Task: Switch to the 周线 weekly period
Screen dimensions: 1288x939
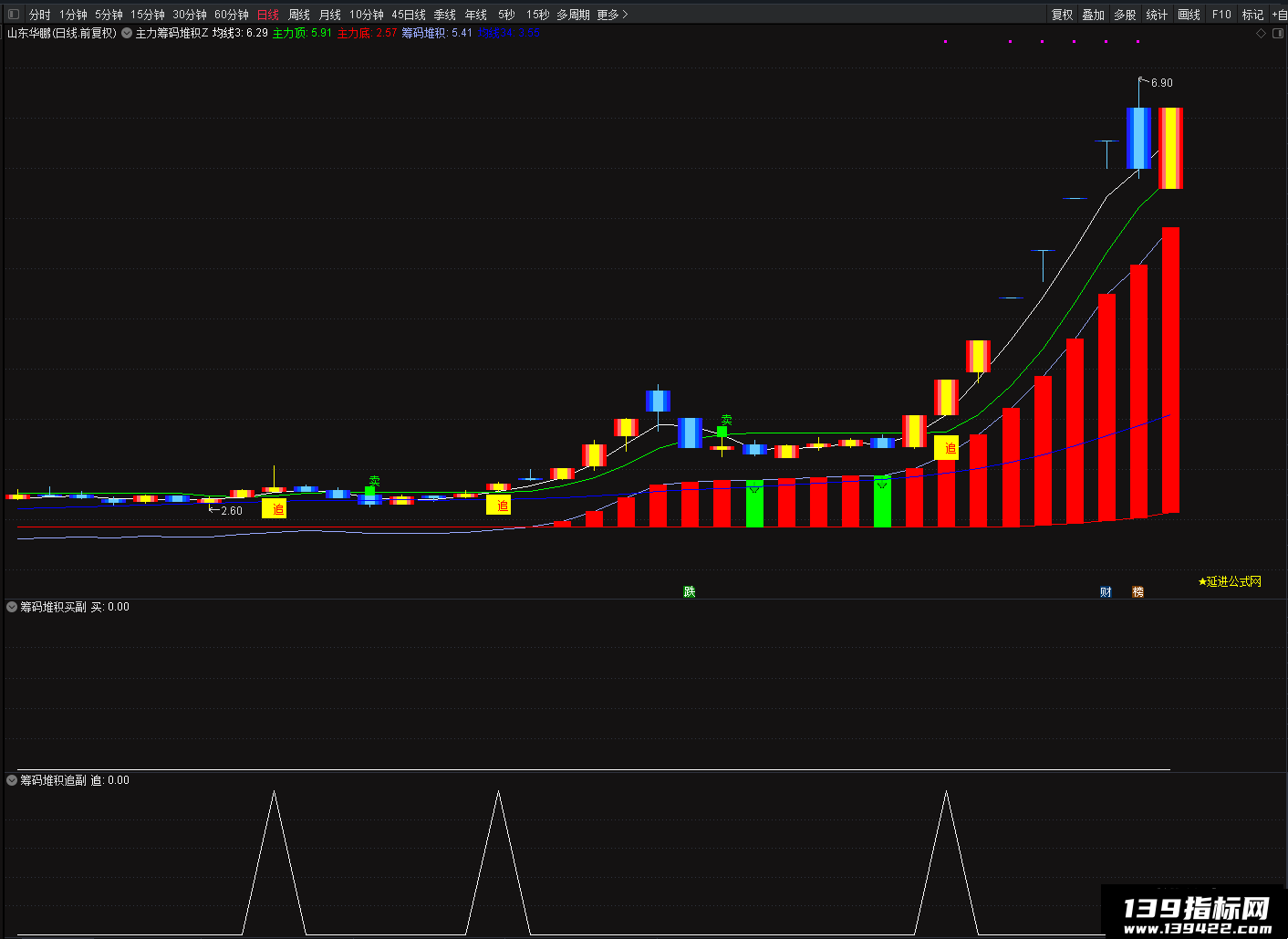Action: (x=299, y=15)
